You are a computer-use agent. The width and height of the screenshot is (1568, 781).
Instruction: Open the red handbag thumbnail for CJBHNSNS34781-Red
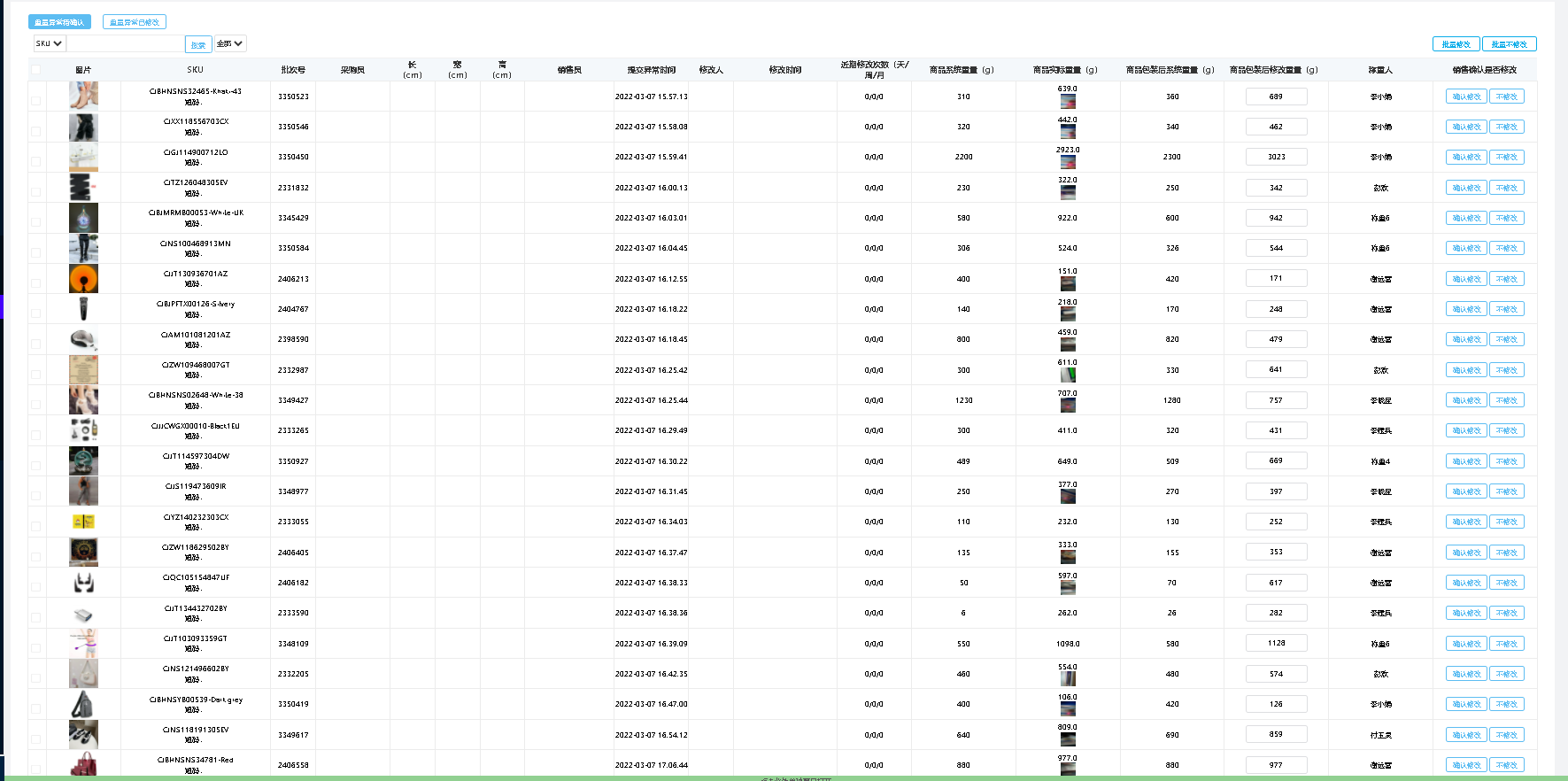click(x=83, y=764)
